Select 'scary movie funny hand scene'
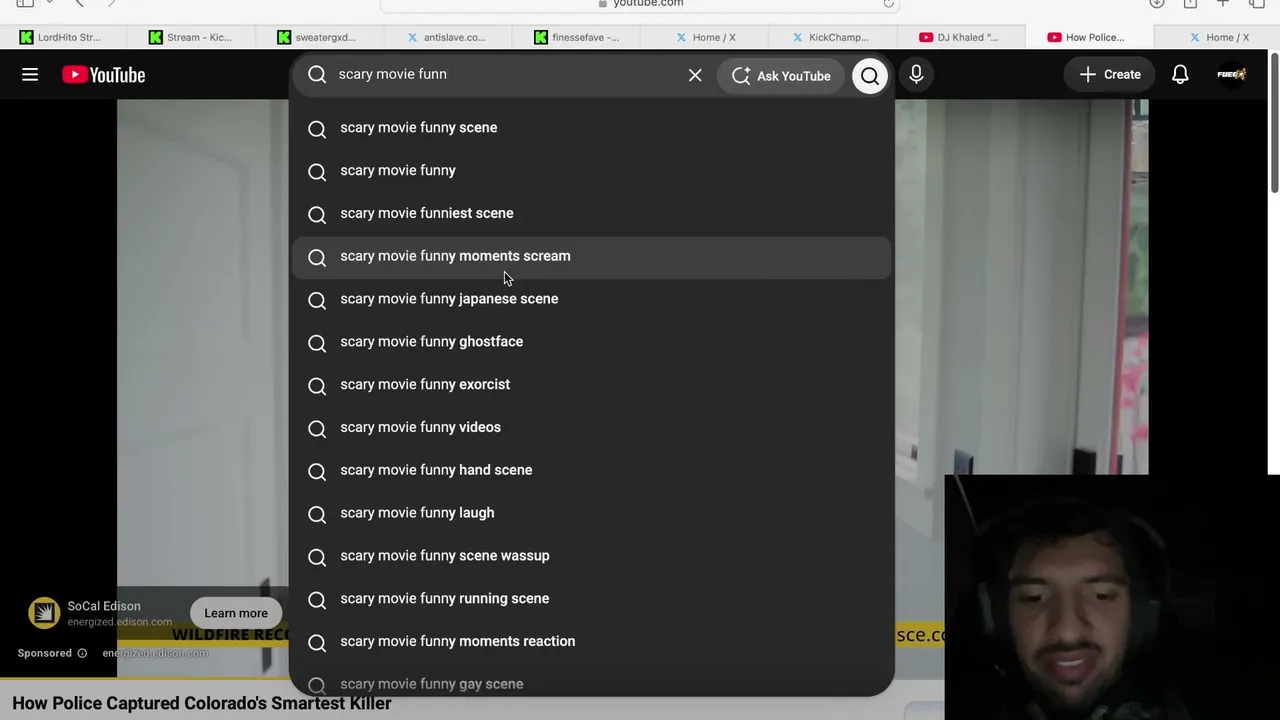 (x=592, y=471)
